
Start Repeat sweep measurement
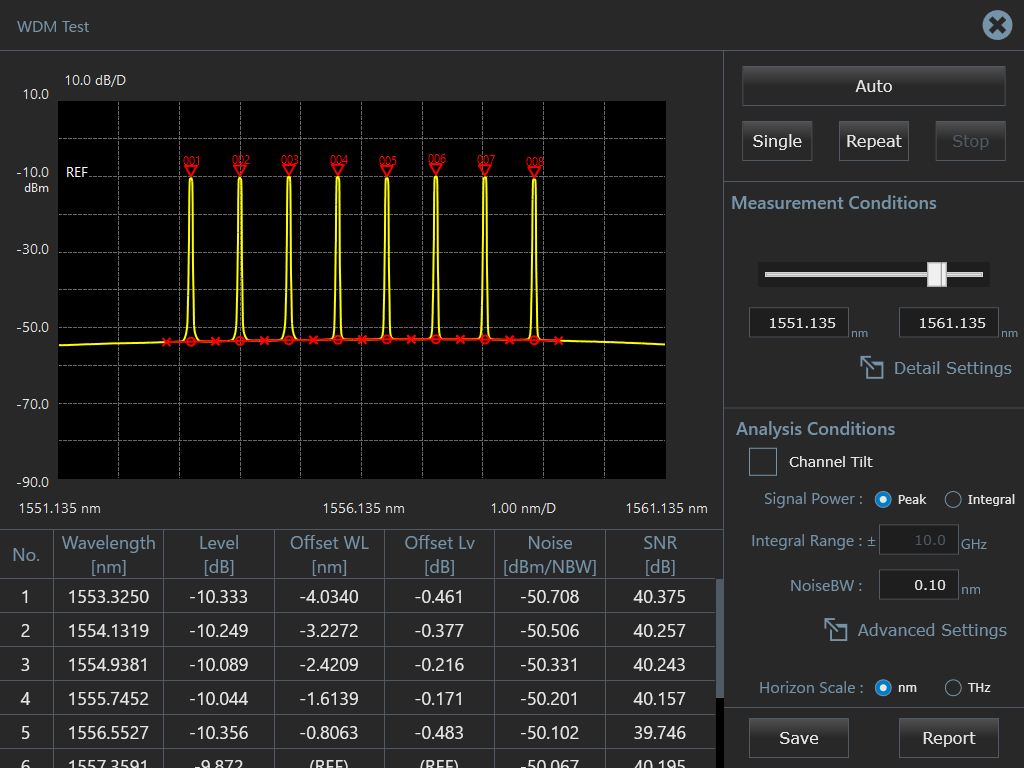[873, 141]
